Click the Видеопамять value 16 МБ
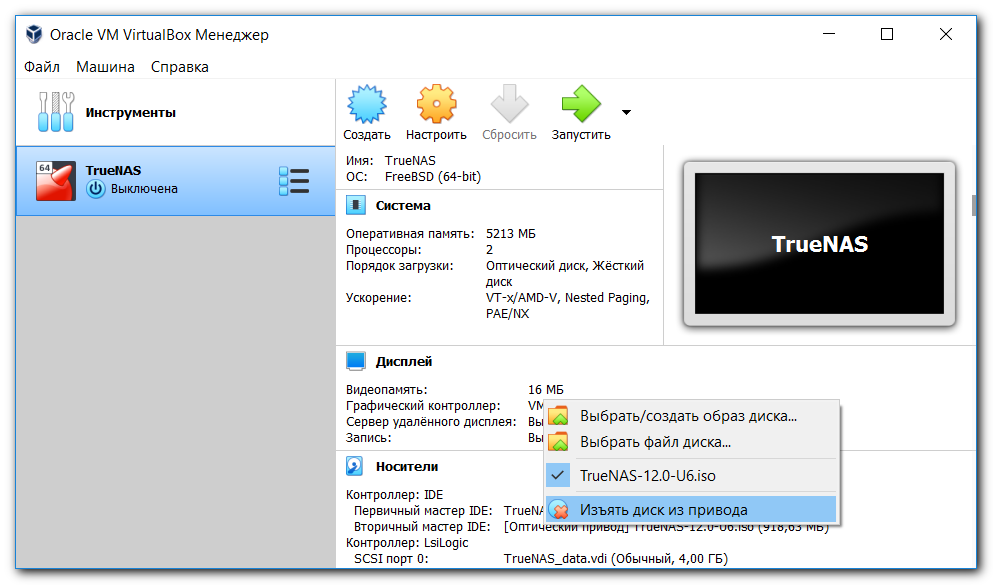The image size is (993, 585). (x=545, y=389)
